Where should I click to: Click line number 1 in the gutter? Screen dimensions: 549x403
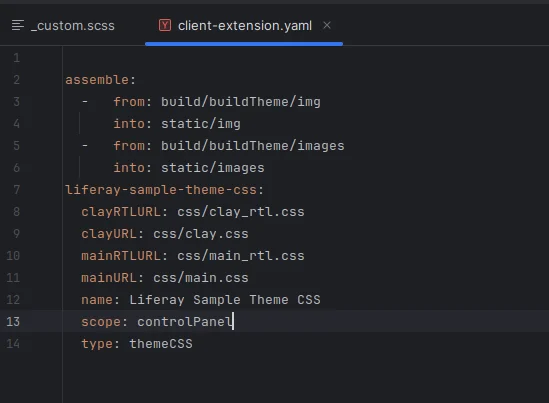[16, 58]
